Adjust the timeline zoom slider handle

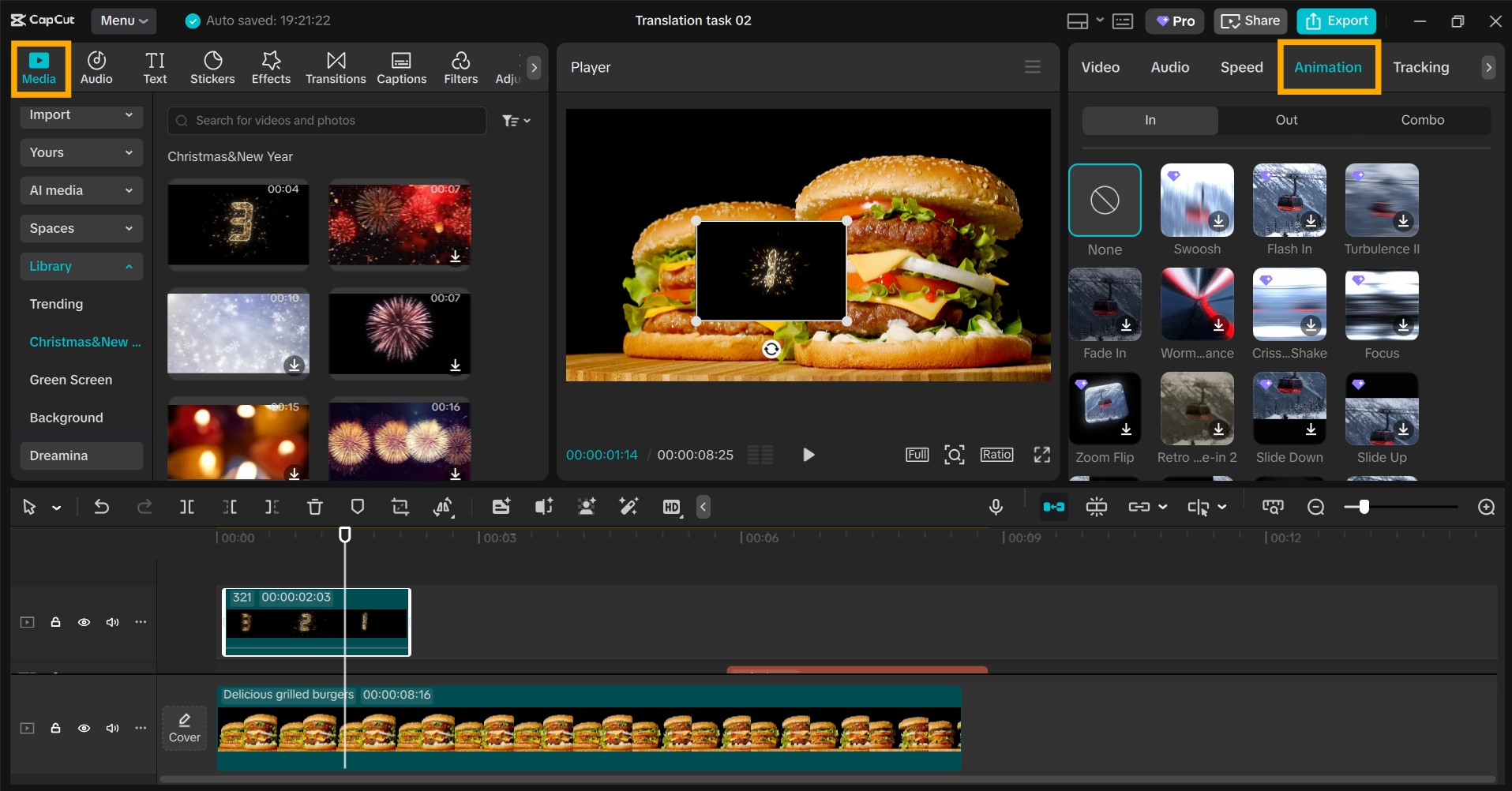[x=1364, y=507]
